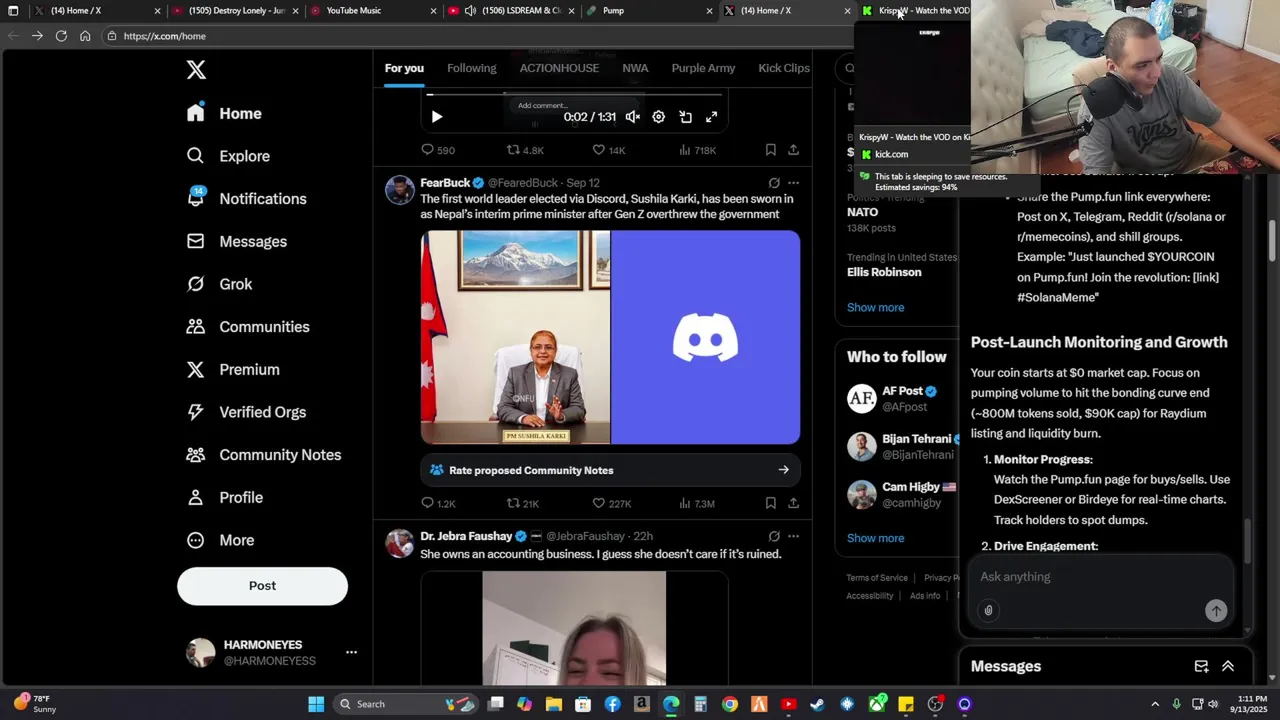Open the Kick Clips tab
The height and width of the screenshot is (720, 1280).
click(784, 68)
